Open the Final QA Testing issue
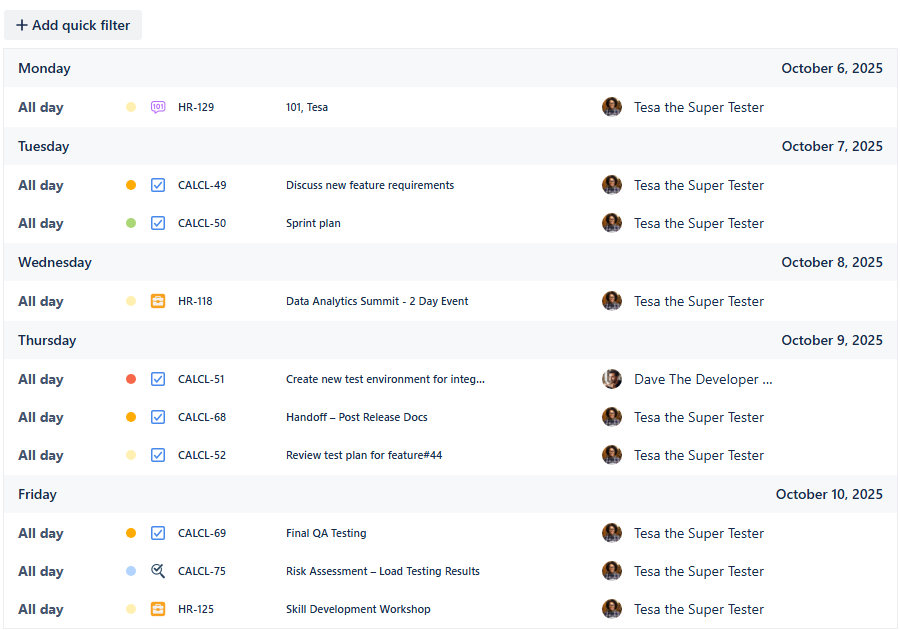Image resolution: width=900 pixels, height=630 pixels. [x=326, y=533]
